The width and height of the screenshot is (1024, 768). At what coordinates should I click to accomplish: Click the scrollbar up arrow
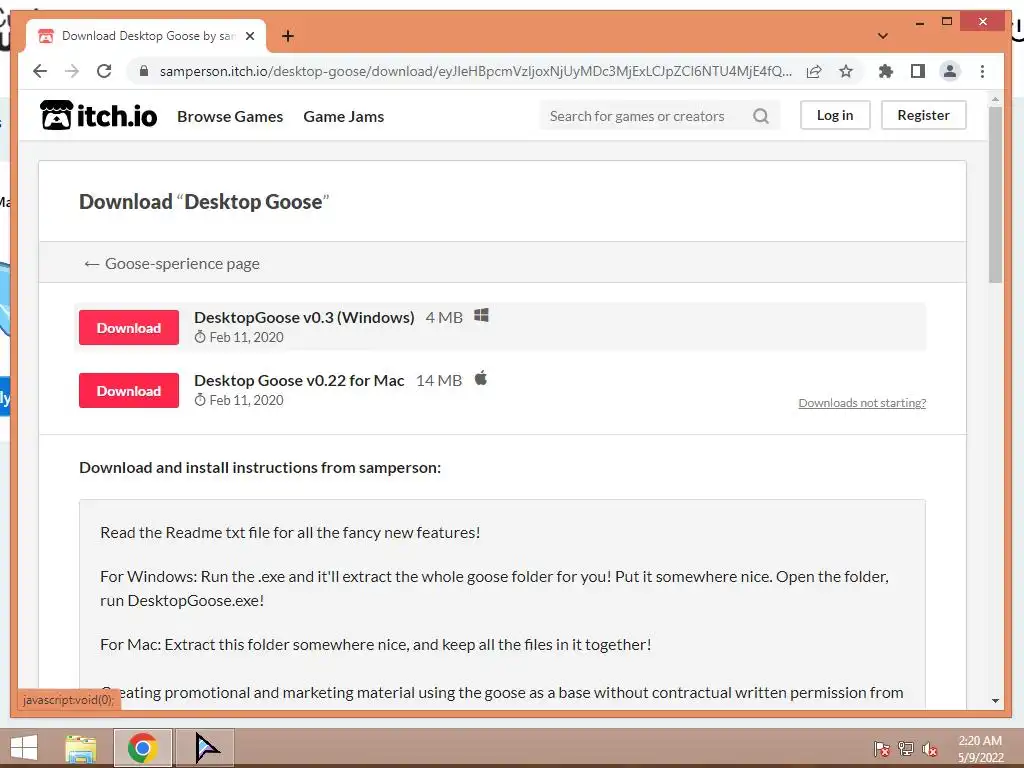coord(995,100)
